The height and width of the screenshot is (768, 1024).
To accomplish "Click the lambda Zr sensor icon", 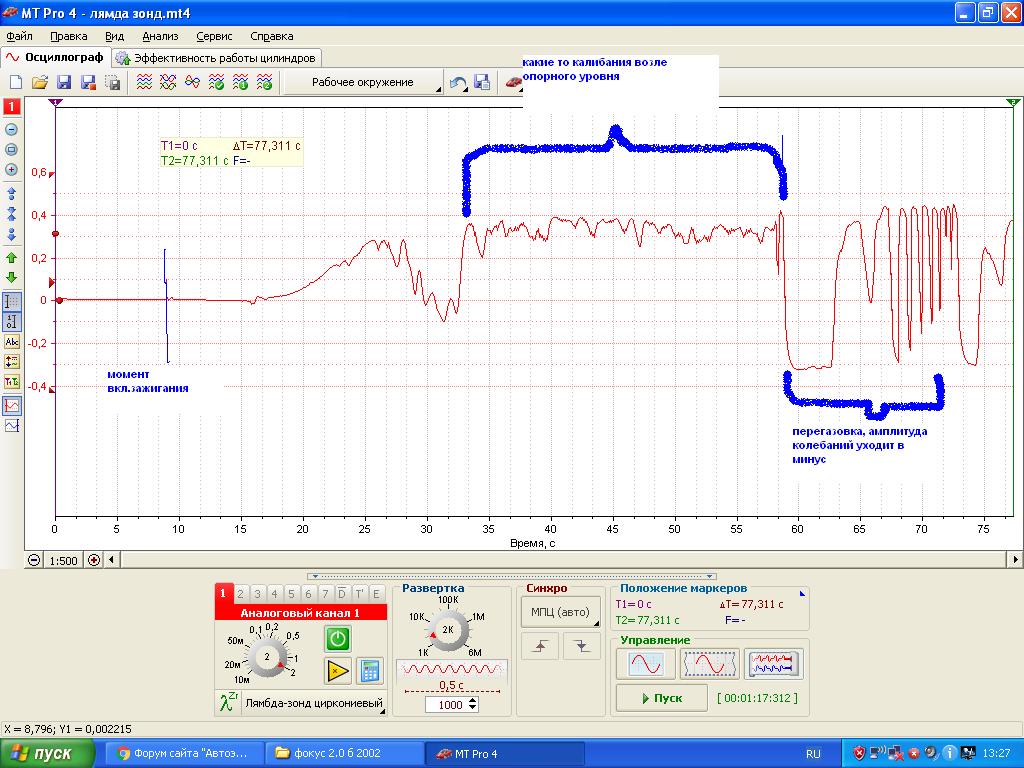I will coord(228,703).
